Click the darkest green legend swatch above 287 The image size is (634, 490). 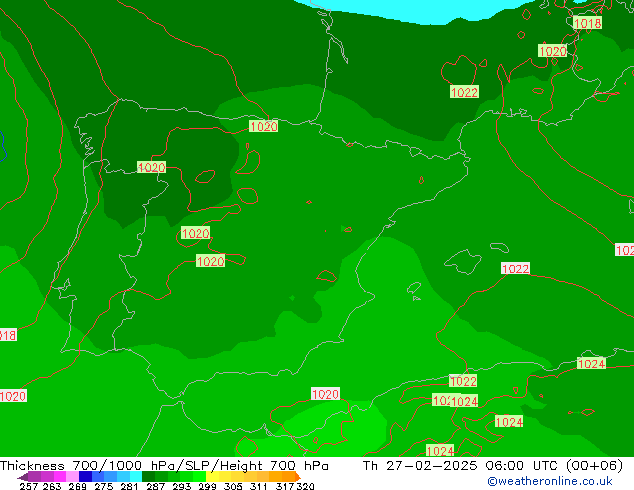click(x=148, y=477)
